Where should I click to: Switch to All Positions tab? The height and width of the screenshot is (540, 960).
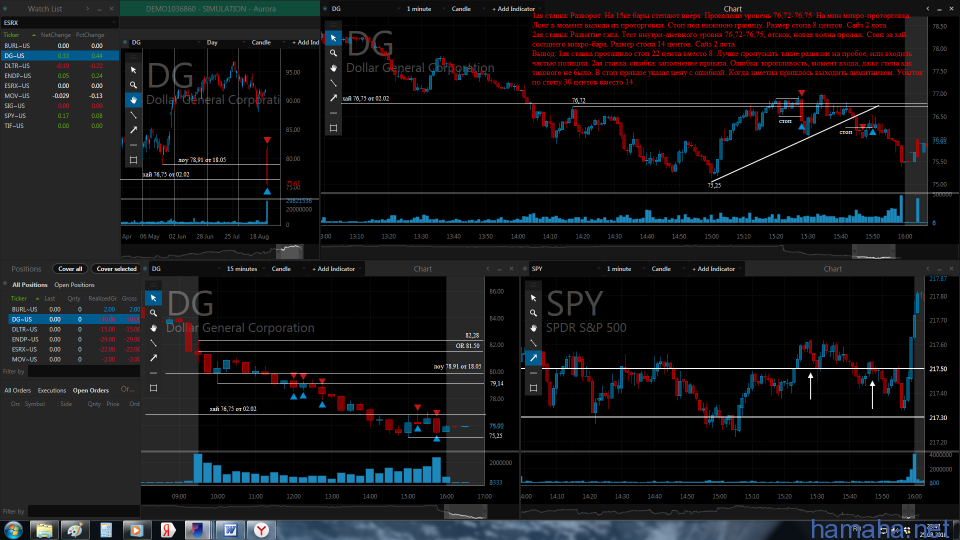click(x=29, y=285)
